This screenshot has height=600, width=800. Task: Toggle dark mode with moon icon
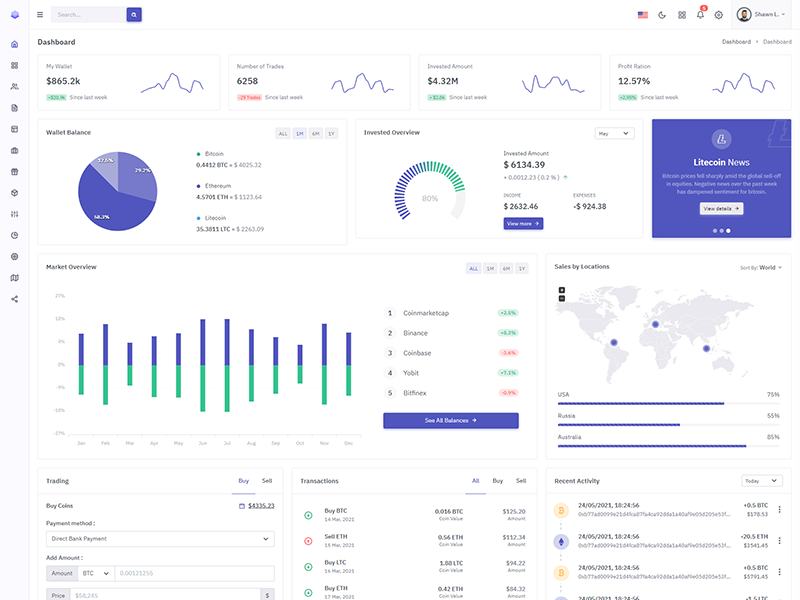point(662,15)
